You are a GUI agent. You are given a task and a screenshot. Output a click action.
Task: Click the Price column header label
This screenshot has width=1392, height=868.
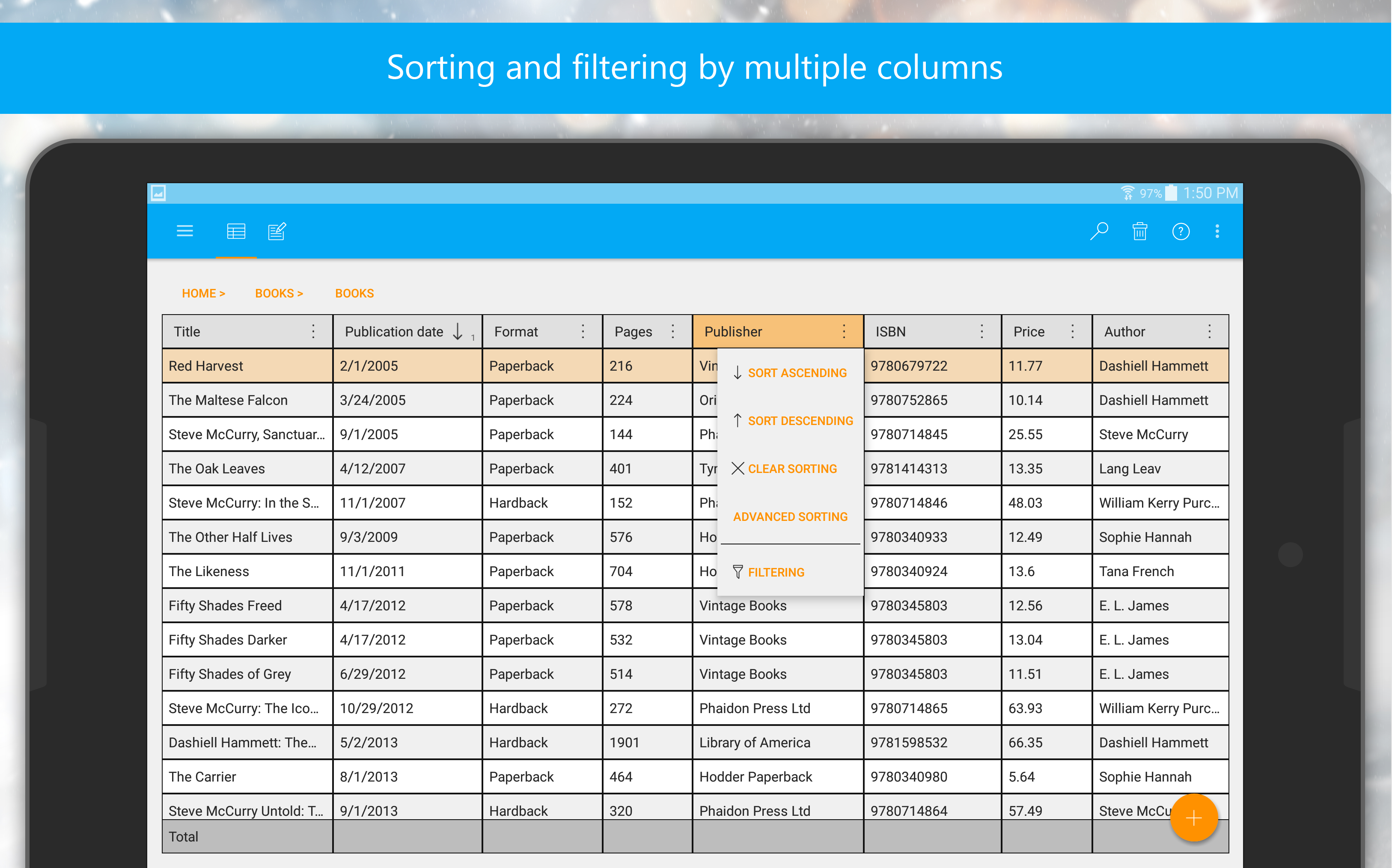pos(1029,332)
